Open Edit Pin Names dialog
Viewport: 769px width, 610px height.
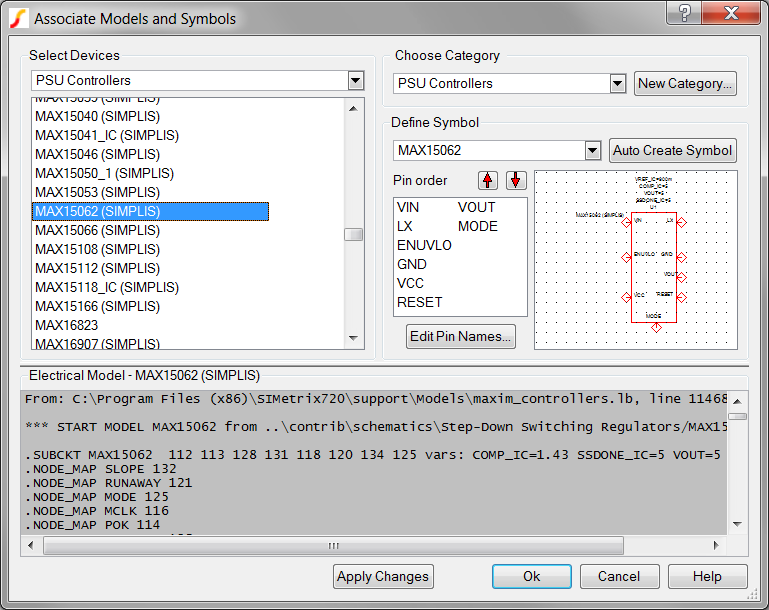(461, 336)
